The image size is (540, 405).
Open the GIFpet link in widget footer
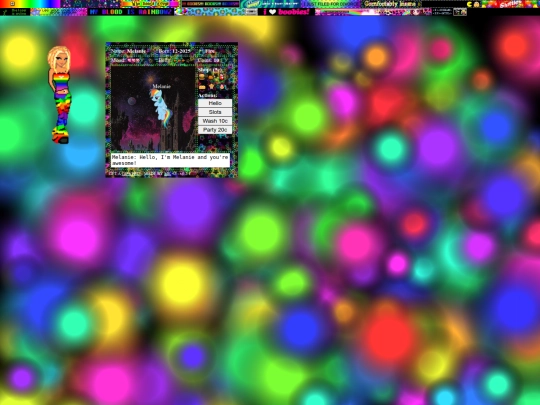click(133, 174)
